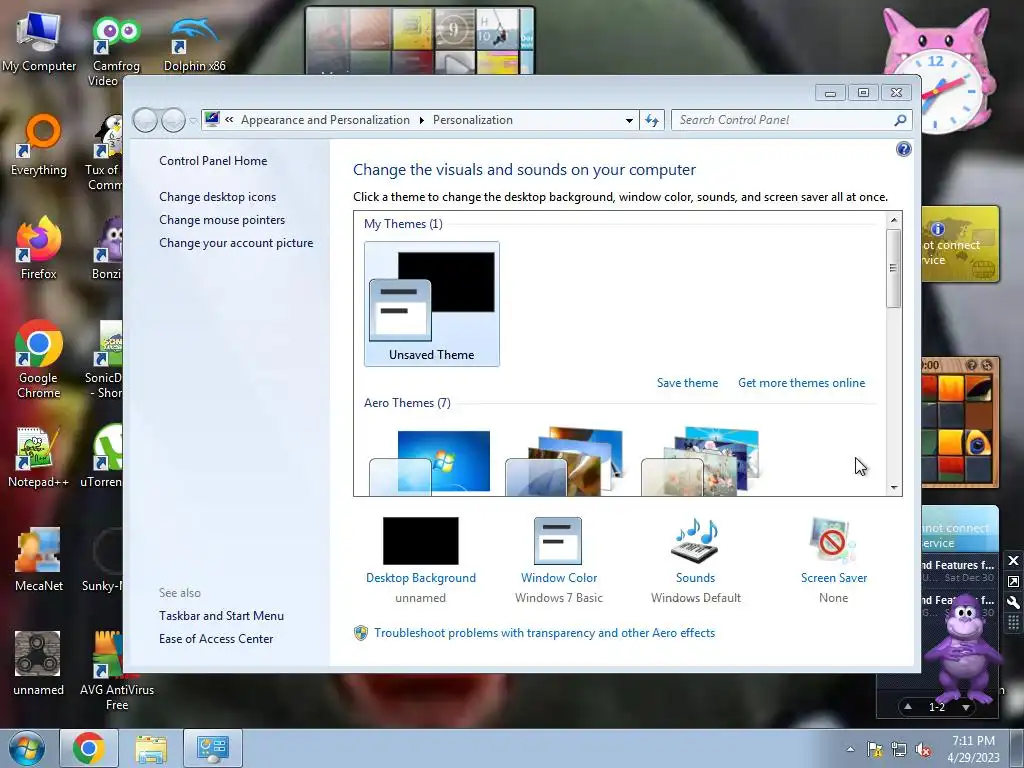Click the Windows Start orb
The image size is (1024, 768).
(27, 748)
